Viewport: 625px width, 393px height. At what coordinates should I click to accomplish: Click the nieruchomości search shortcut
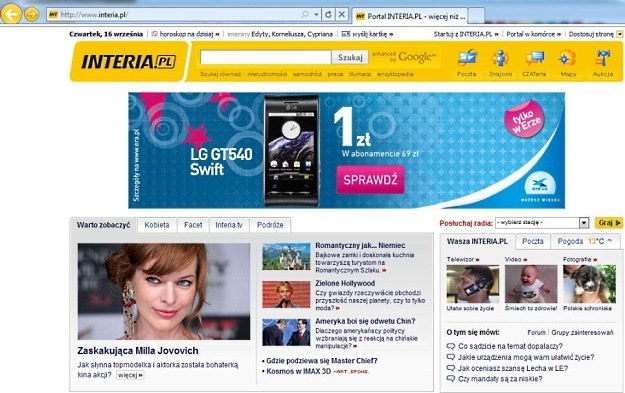[x=267, y=74]
